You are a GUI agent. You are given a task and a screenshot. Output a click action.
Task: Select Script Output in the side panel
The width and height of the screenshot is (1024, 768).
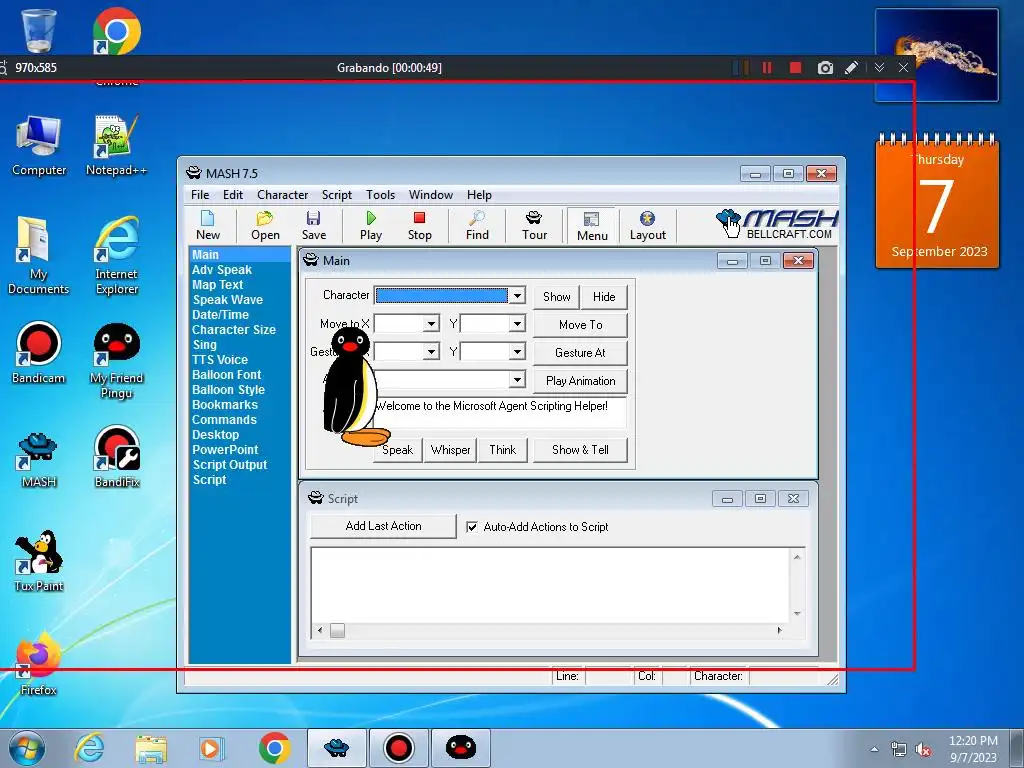[230, 465]
